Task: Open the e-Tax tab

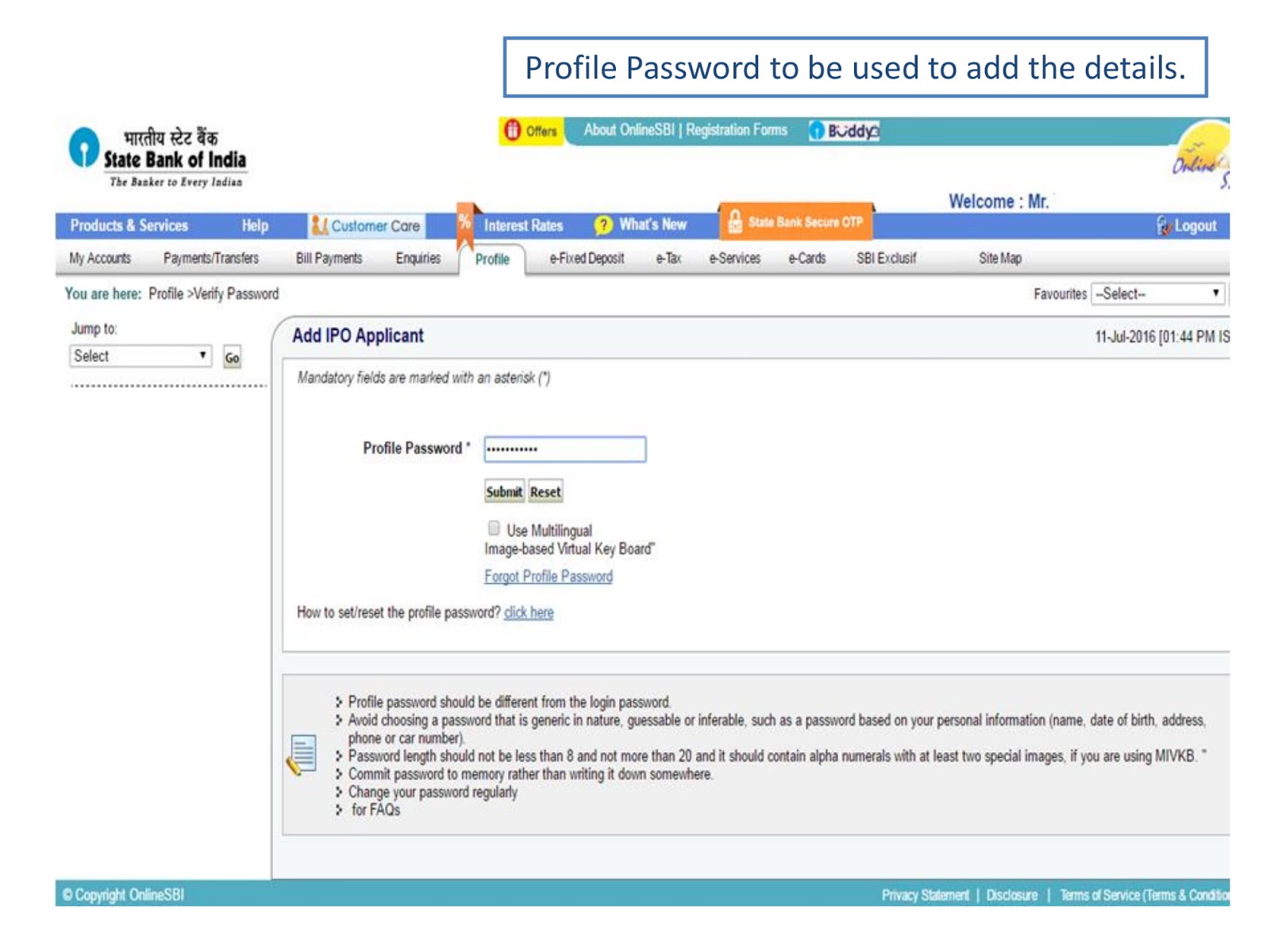Action: pyautogui.click(x=668, y=259)
